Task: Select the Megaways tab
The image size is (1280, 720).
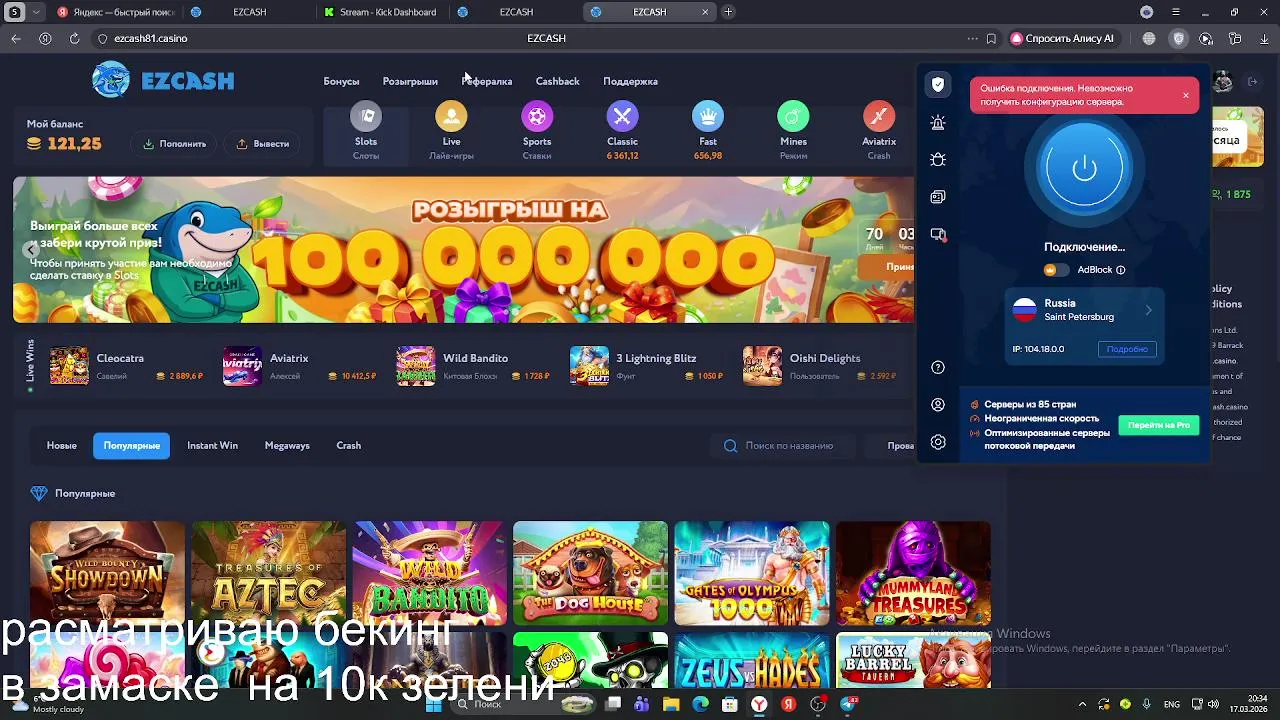Action: coord(287,446)
